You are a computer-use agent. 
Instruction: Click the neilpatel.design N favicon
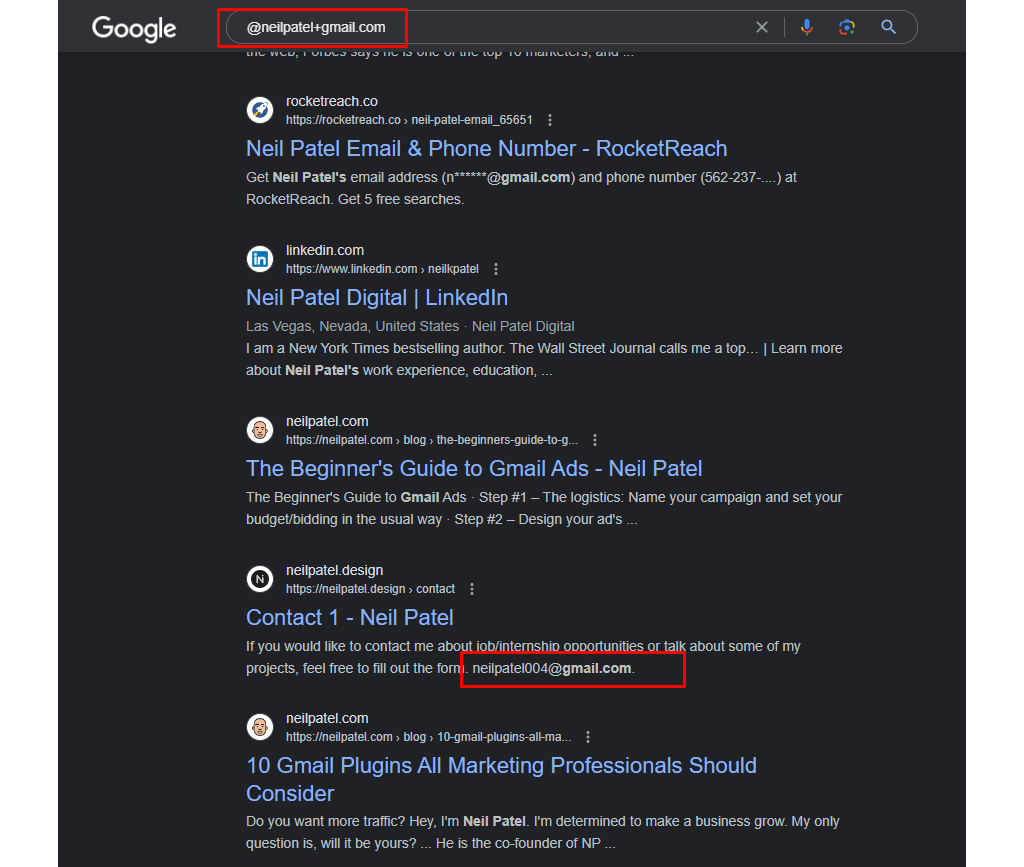(260, 579)
